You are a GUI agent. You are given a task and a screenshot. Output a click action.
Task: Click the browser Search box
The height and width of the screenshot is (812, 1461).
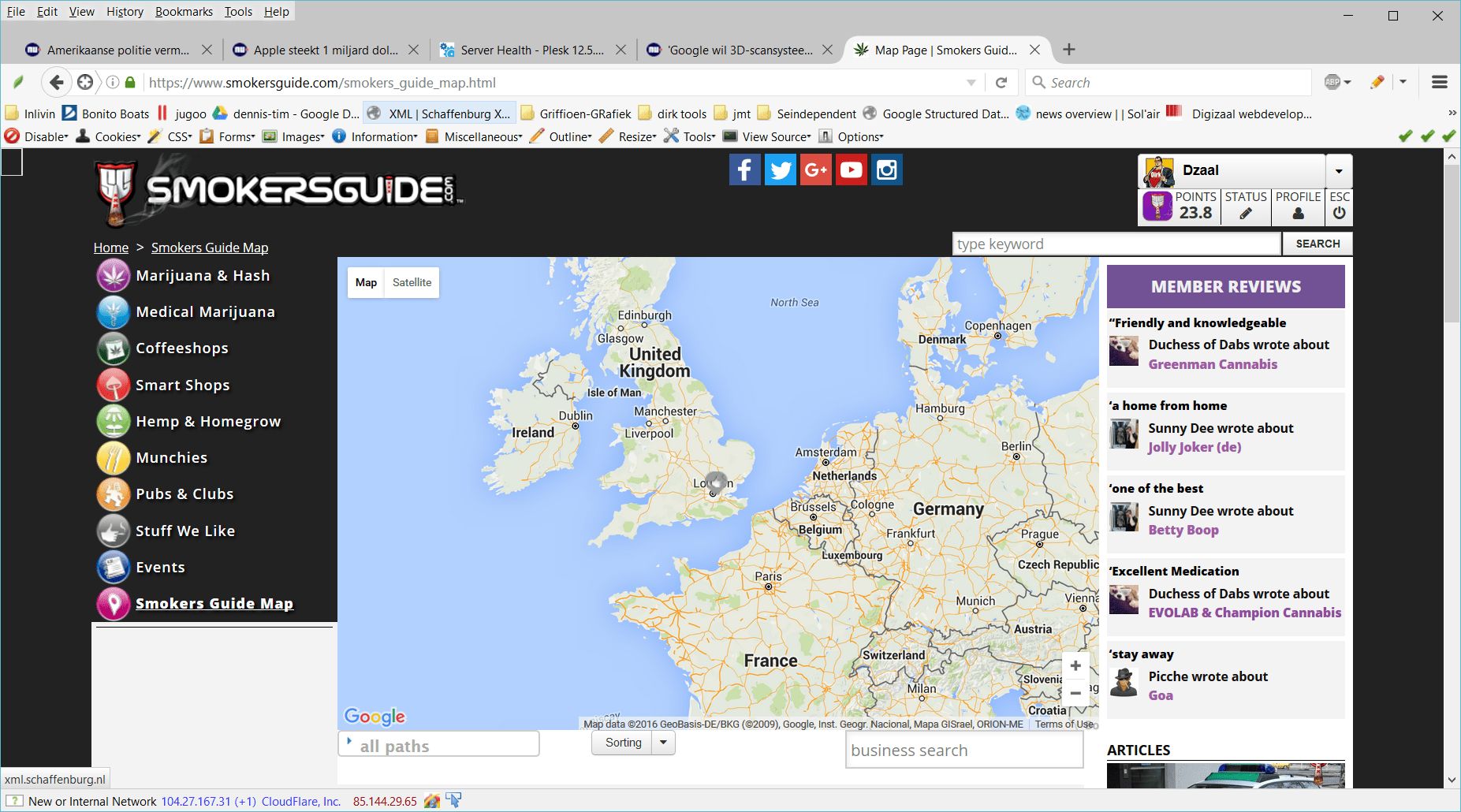[x=1168, y=82]
